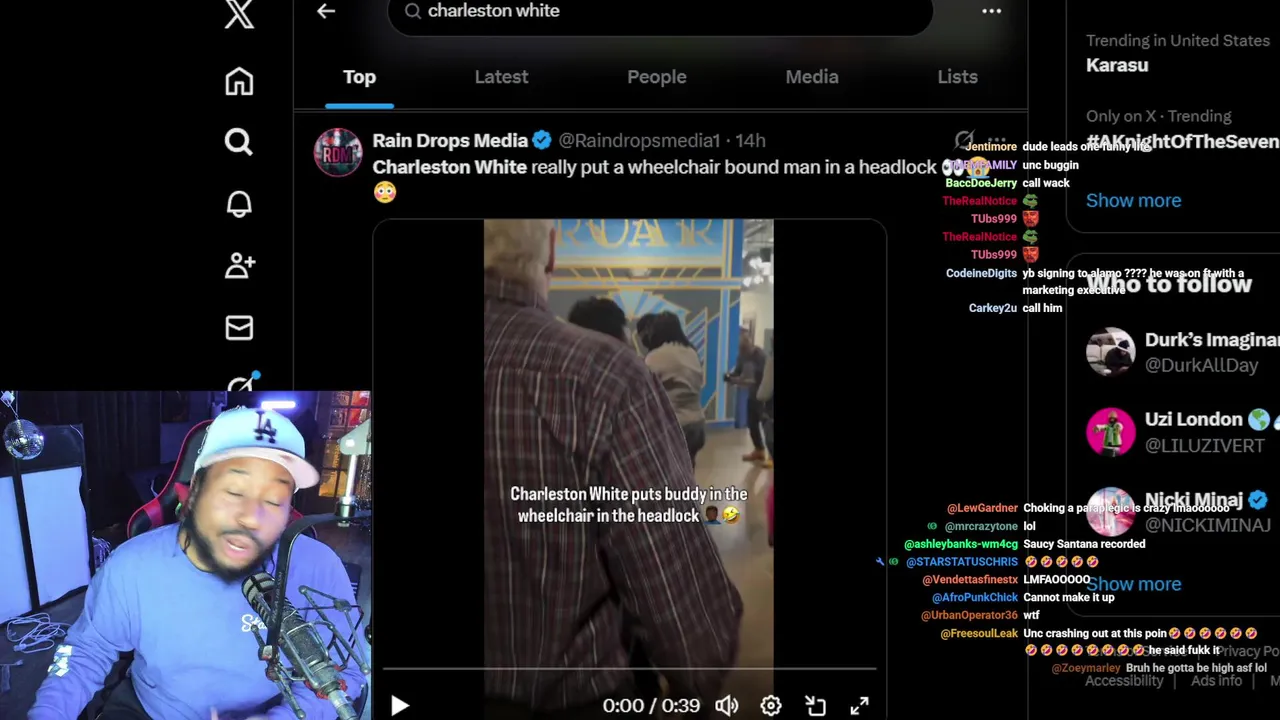Click the verified badge on Rain Drops Media
Image resolution: width=1280 pixels, height=720 pixels.
[x=542, y=141]
